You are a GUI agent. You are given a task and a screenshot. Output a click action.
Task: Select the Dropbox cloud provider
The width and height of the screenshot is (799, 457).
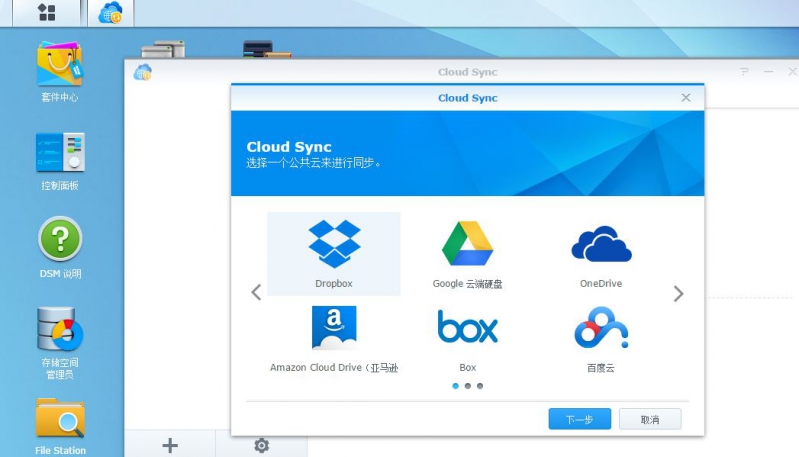333,252
